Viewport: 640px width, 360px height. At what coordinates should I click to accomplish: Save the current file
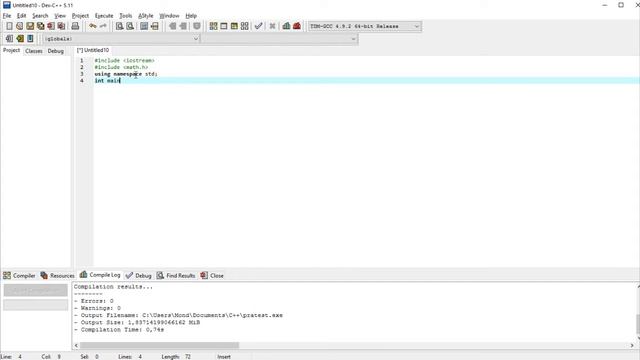click(30, 26)
